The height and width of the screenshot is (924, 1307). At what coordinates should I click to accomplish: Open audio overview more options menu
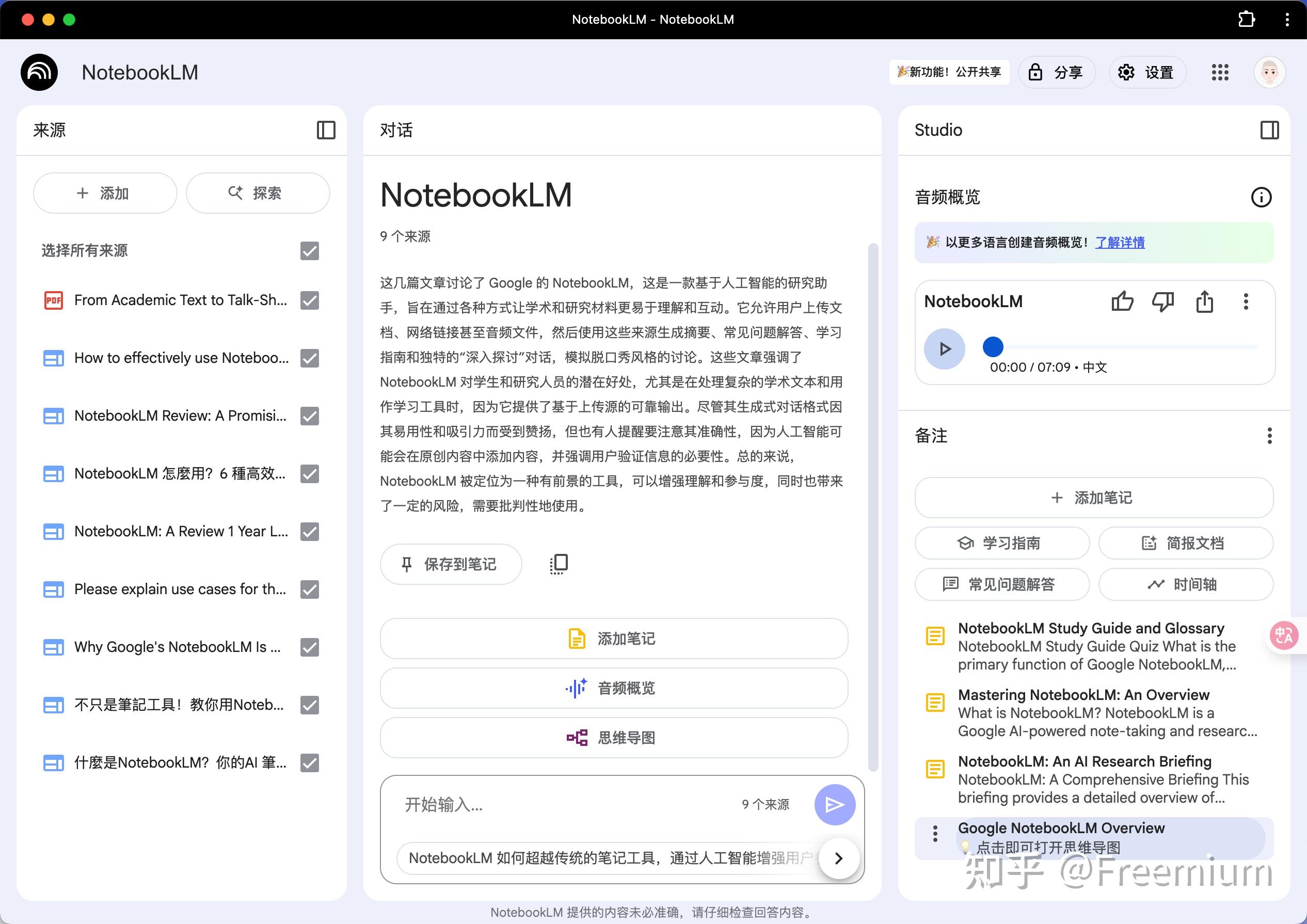1246,301
